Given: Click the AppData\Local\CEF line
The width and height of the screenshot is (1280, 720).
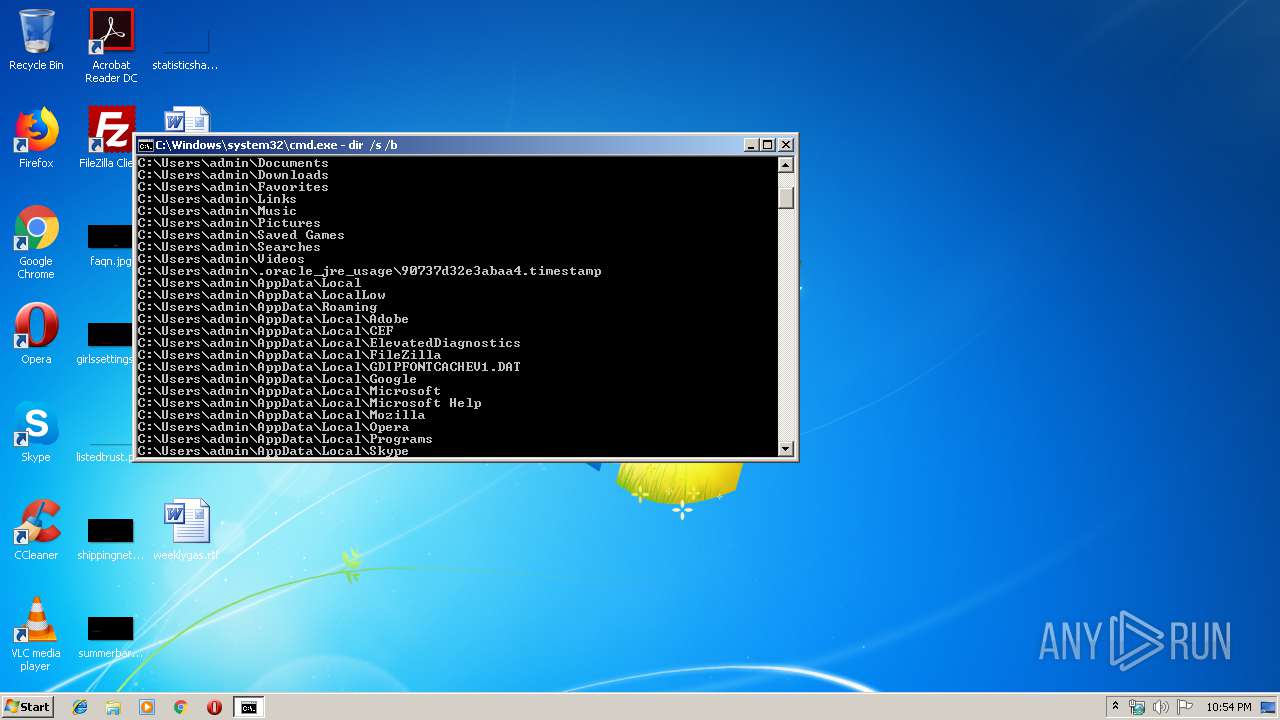Looking at the screenshot, I should 265,331.
